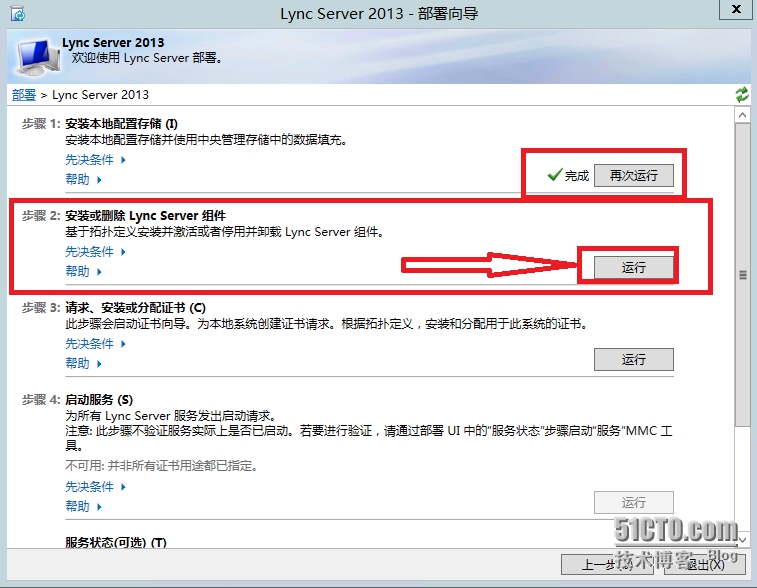Expand 先决条件 under step 2
The height and width of the screenshot is (588, 757).
tap(95, 252)
